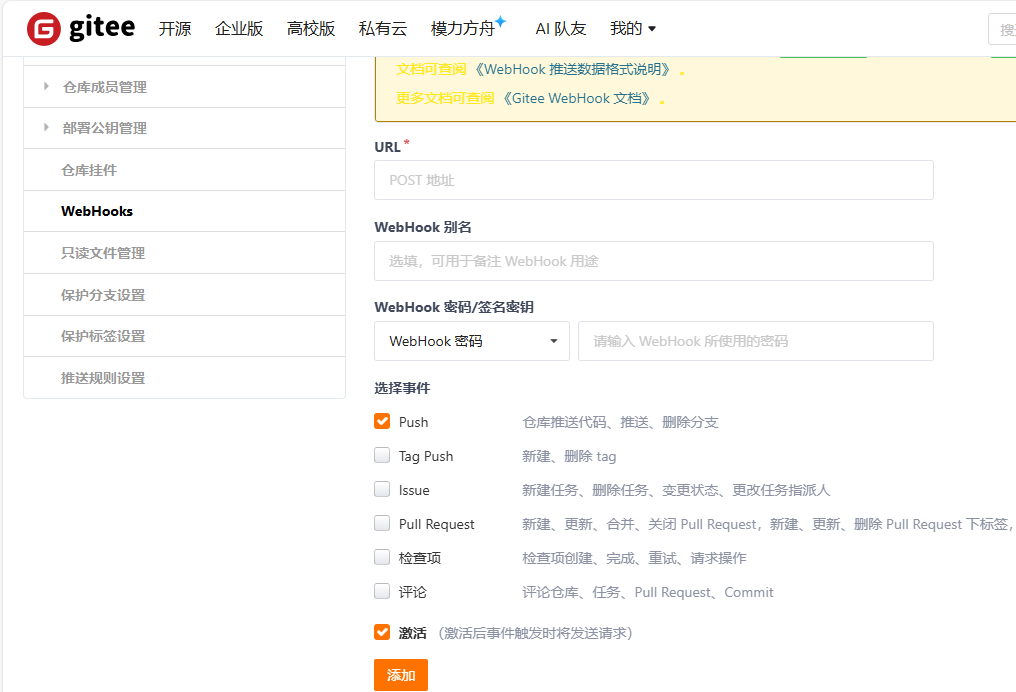Image resolution: width=1016 pixels, height=692 pixels.
Task: Open 推送规则设置 in the sidebar
Action: click(x=184, y=378)
